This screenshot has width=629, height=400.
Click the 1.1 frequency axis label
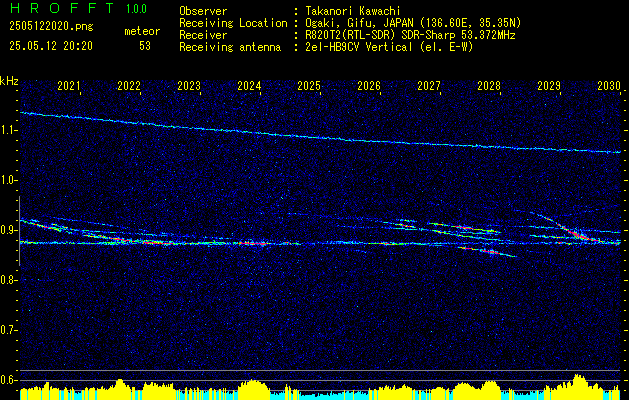click(9, 130)
